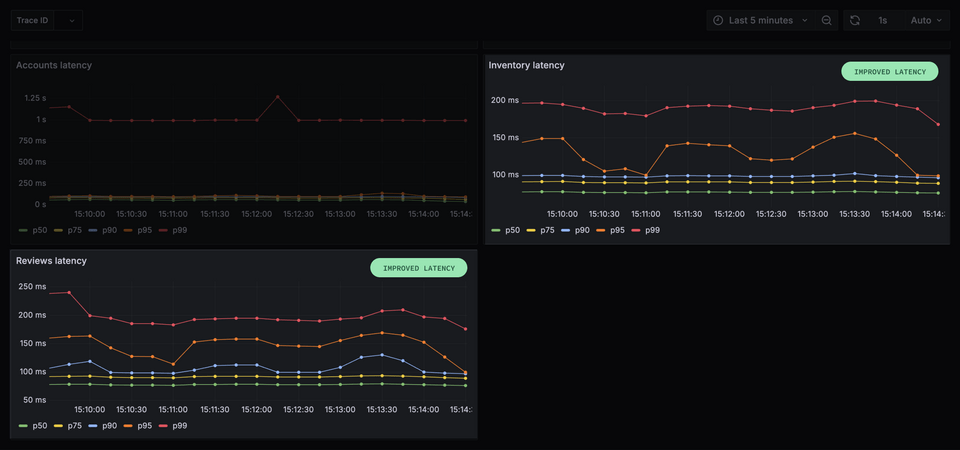Click 15:12:00 tick in Inventory latency chart

[729, 214]
